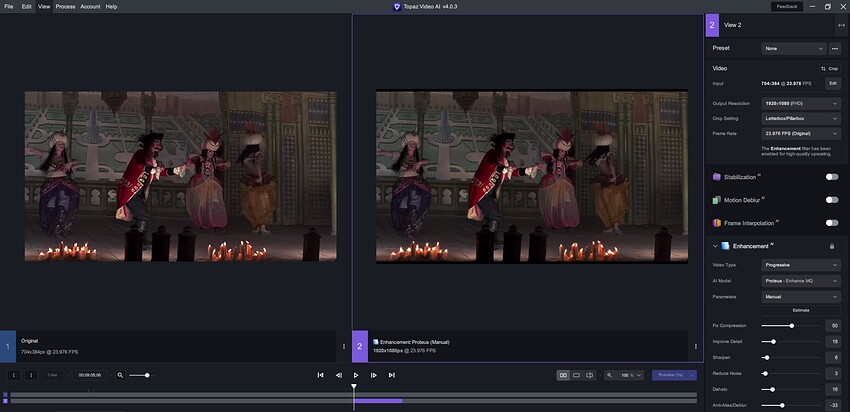Open the Account menu
This screenshot has height=412, width=850.
pyautogui.click(x=90, y=6)
